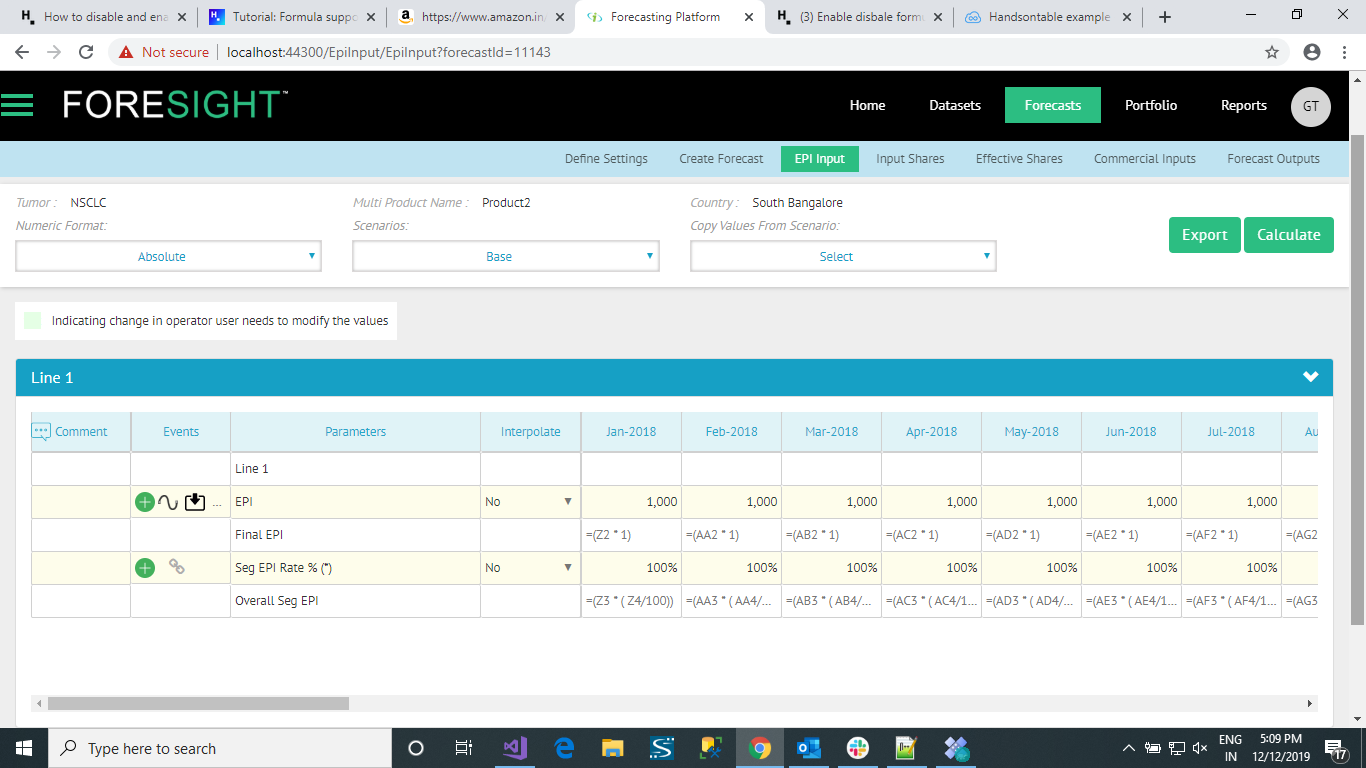Open the Numeric Format dropdown showing Absolute

pos(168,257)
